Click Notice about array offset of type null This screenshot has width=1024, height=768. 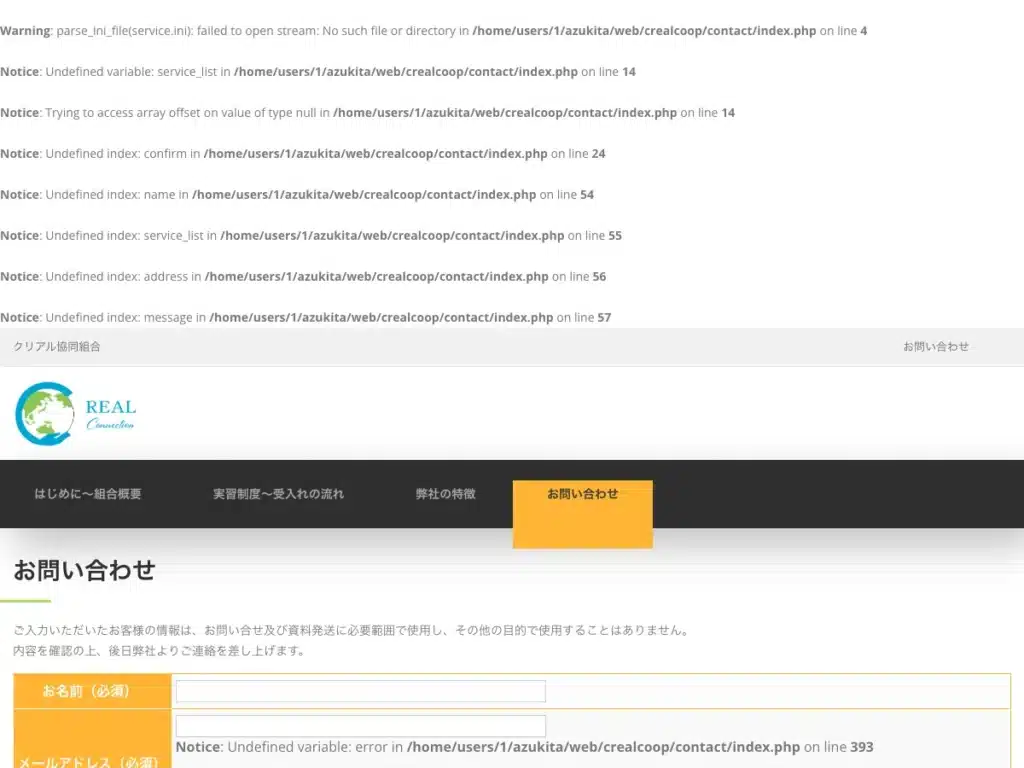368,113
